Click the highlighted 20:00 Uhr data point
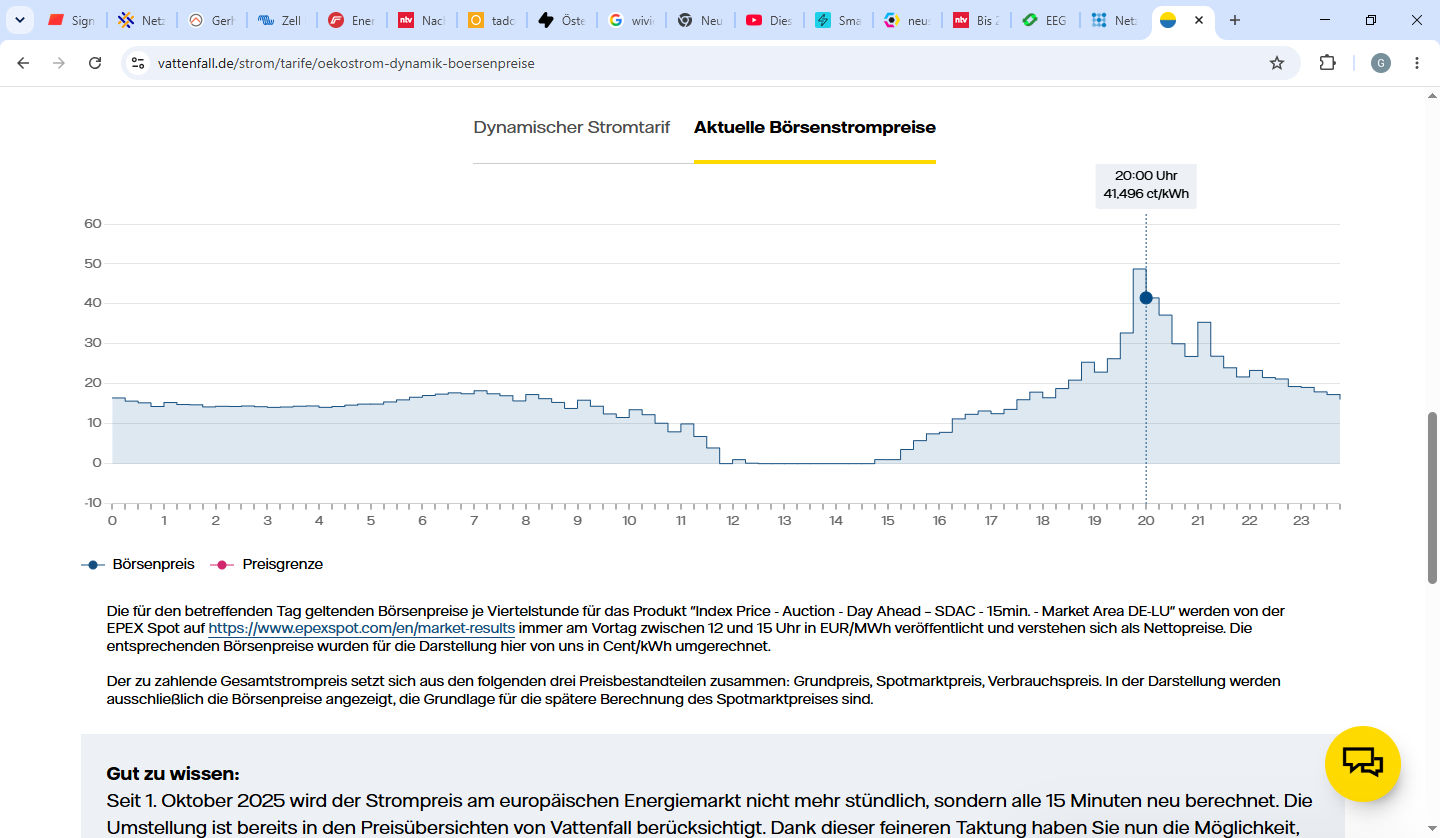 (x=1146, y=298)
